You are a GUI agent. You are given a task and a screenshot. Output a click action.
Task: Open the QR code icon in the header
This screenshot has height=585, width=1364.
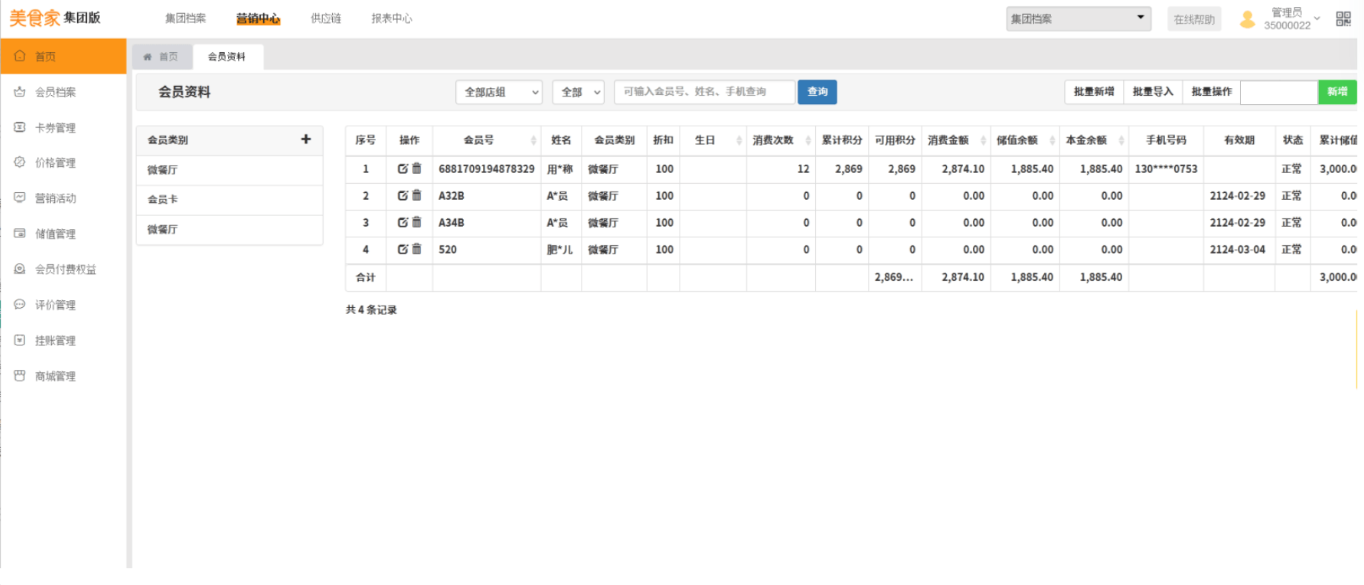[x=1343, y=18]
